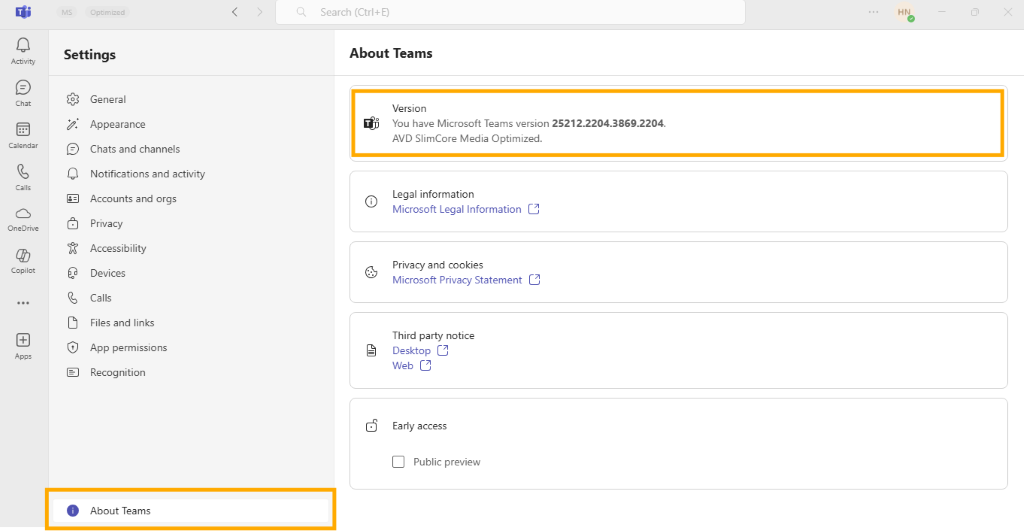
Task: Click the Early access icon
Action: 371,426
